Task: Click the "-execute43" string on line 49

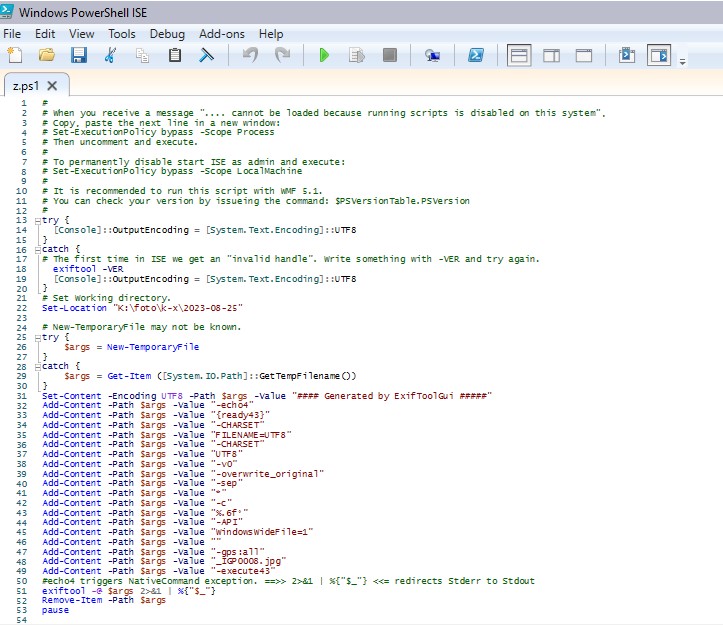Action: pyautogui.click(x=243, y=571)
